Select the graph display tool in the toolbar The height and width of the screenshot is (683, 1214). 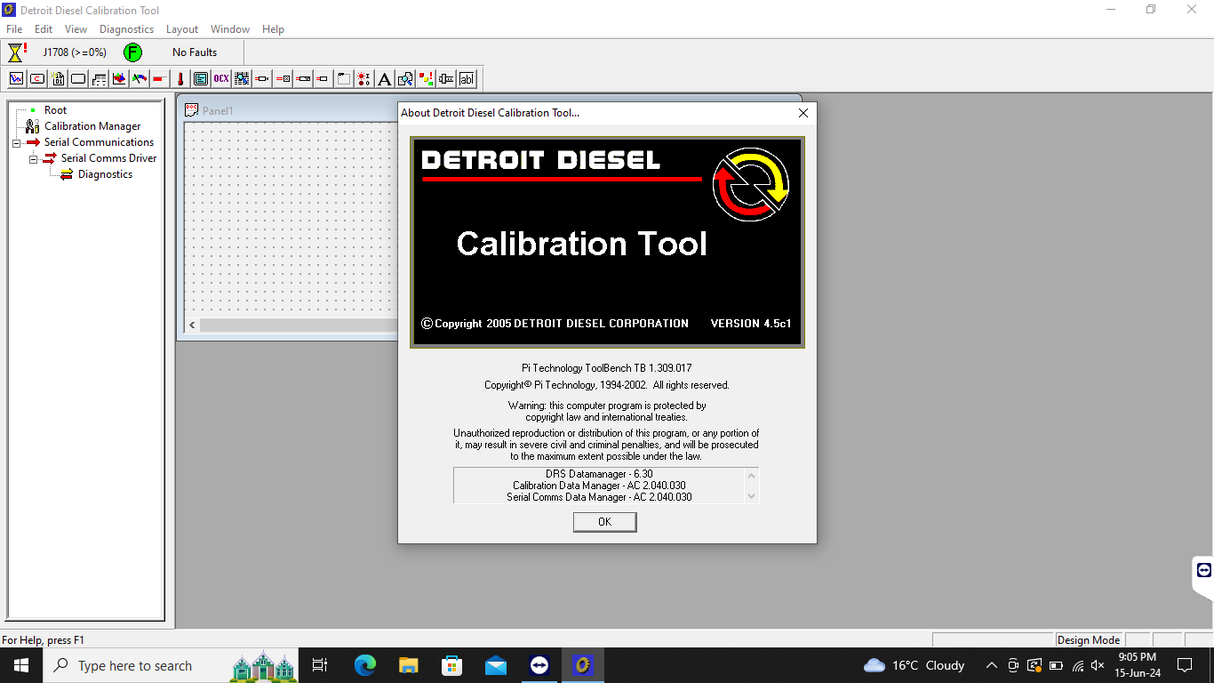pos(16,78)
